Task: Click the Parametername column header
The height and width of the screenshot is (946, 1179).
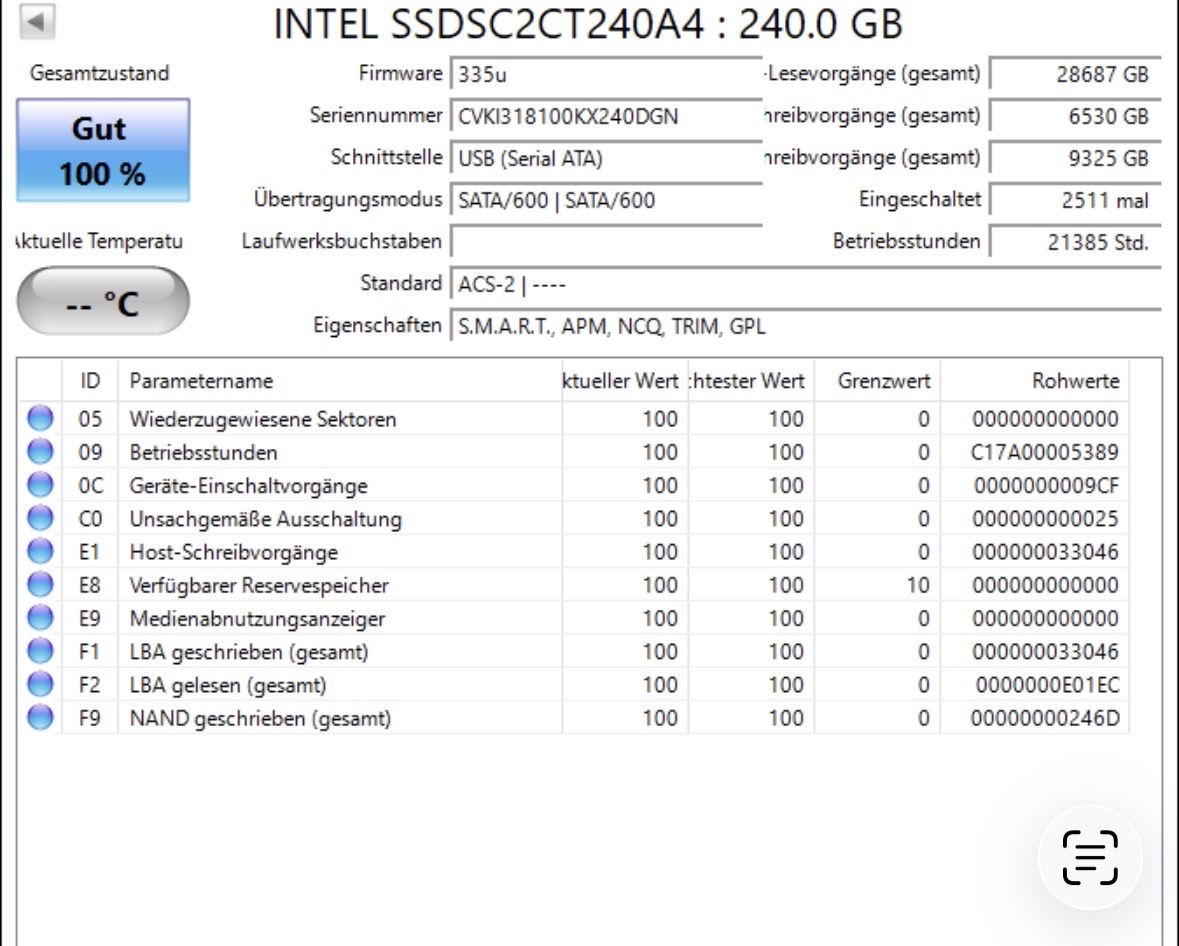Action: pyautogui.click(x=340, y=381)
